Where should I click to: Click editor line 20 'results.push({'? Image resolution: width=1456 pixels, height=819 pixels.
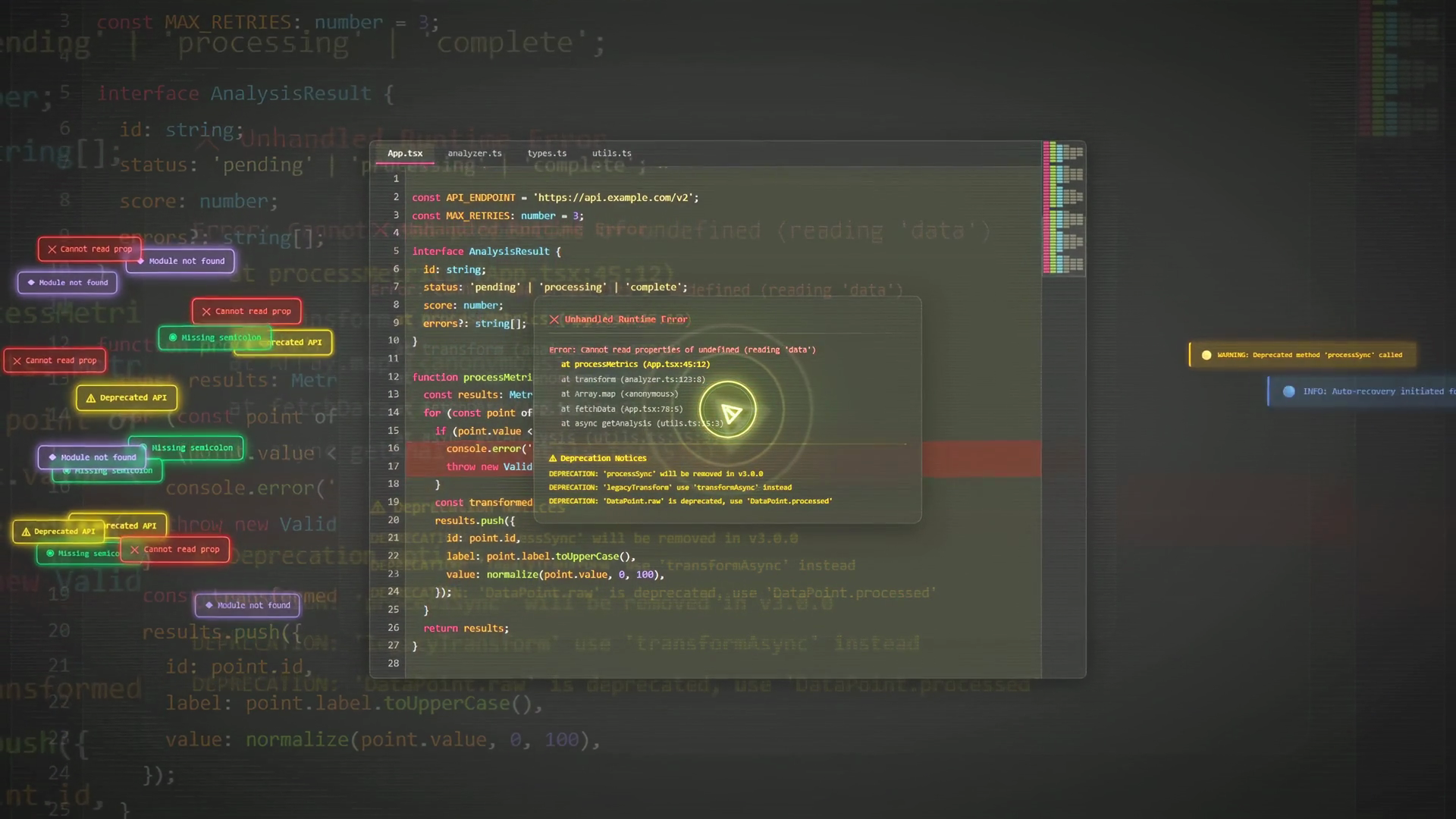[475, 521]
